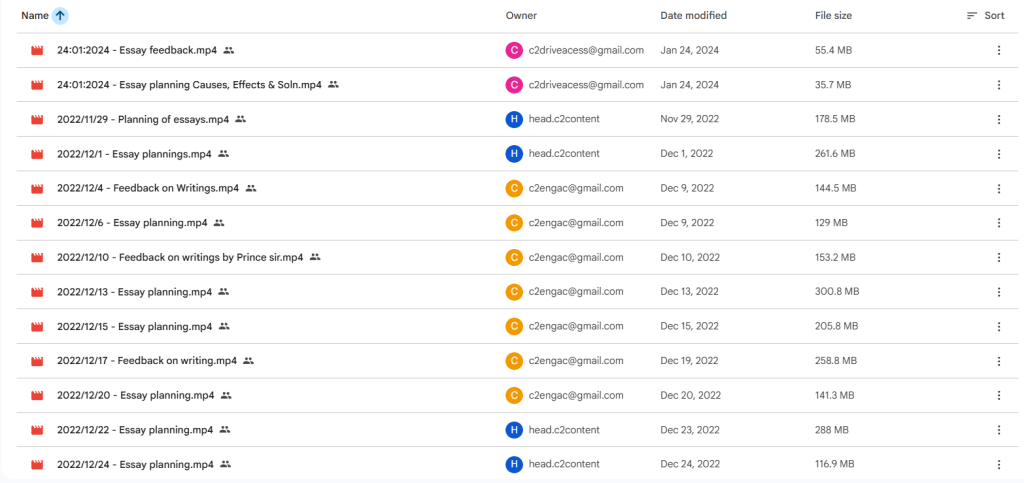The width and height of the screenshot is (1024, 483).
Task: Click the File size column header
Action: (833, 16)
